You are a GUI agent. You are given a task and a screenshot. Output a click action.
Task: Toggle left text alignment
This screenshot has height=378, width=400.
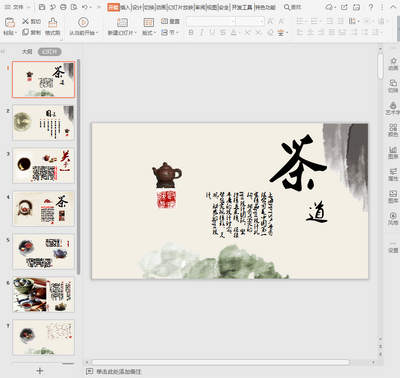click(x=300, y=32)
